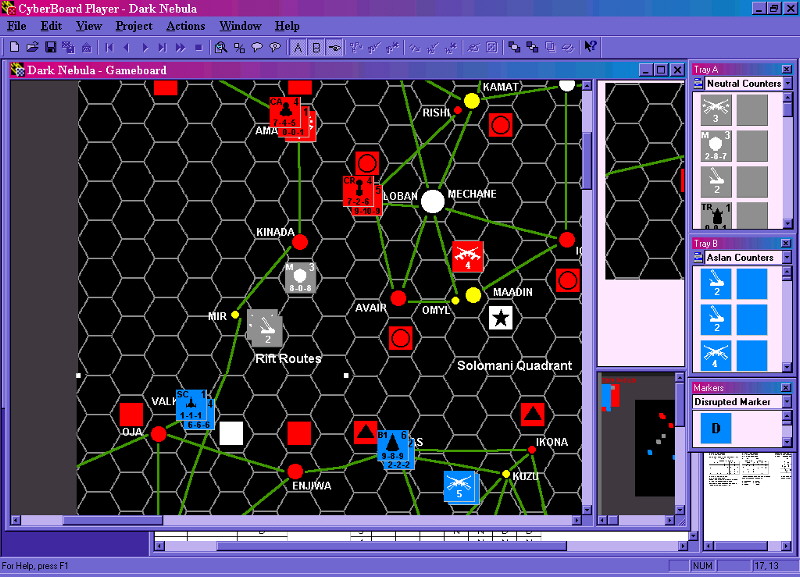Save using the floppy disk icon
800x577 pixels.
coord(50,47)
